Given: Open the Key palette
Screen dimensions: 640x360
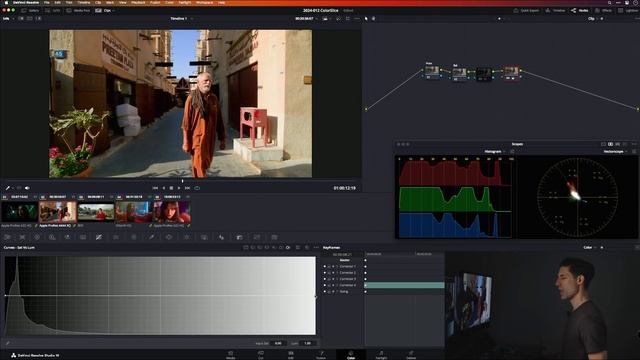Looking at the screenshot, I should point(240,237).
